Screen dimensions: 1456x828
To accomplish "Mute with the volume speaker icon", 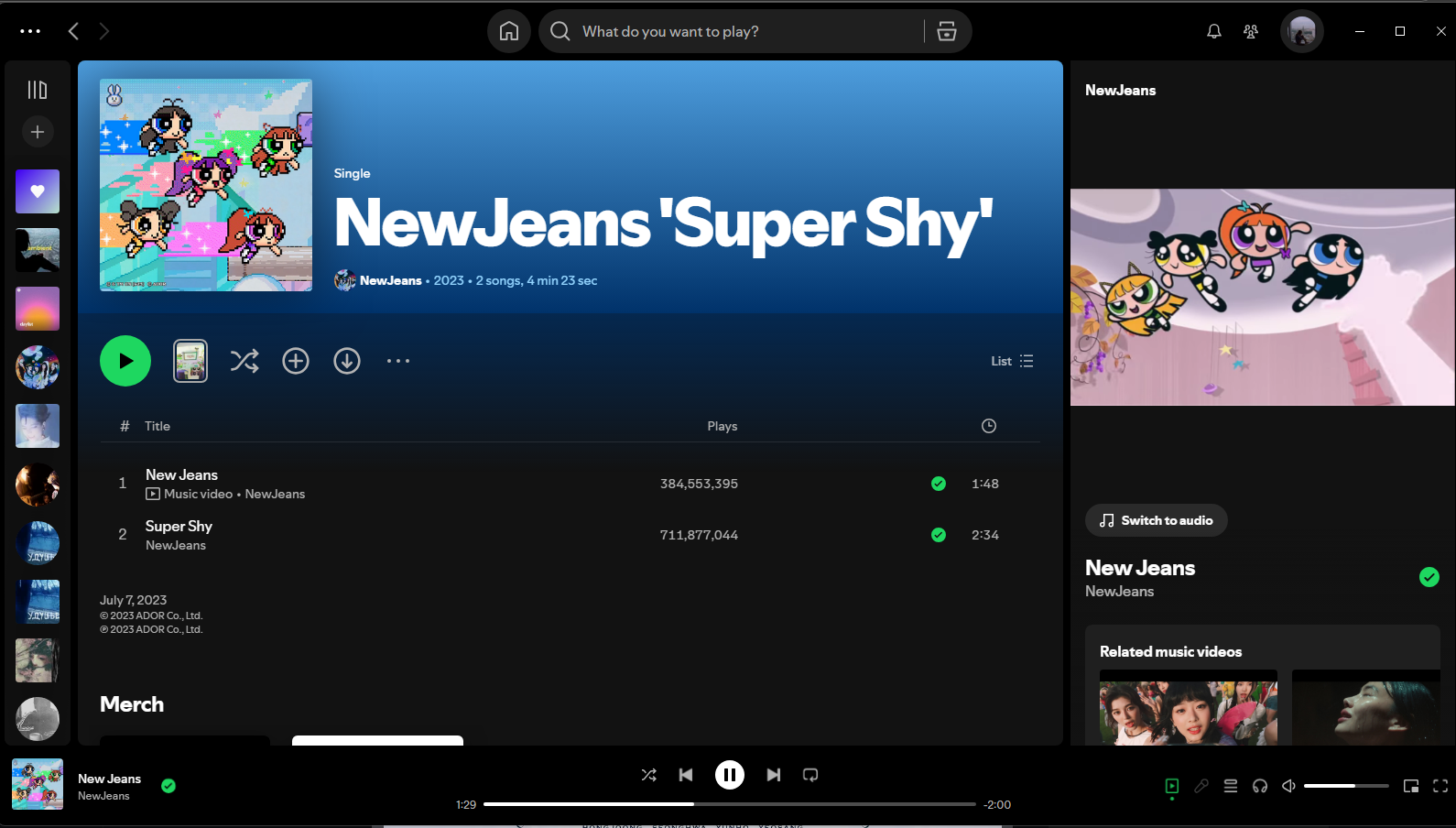I will pyautogui.click(x=1288, y=786).
